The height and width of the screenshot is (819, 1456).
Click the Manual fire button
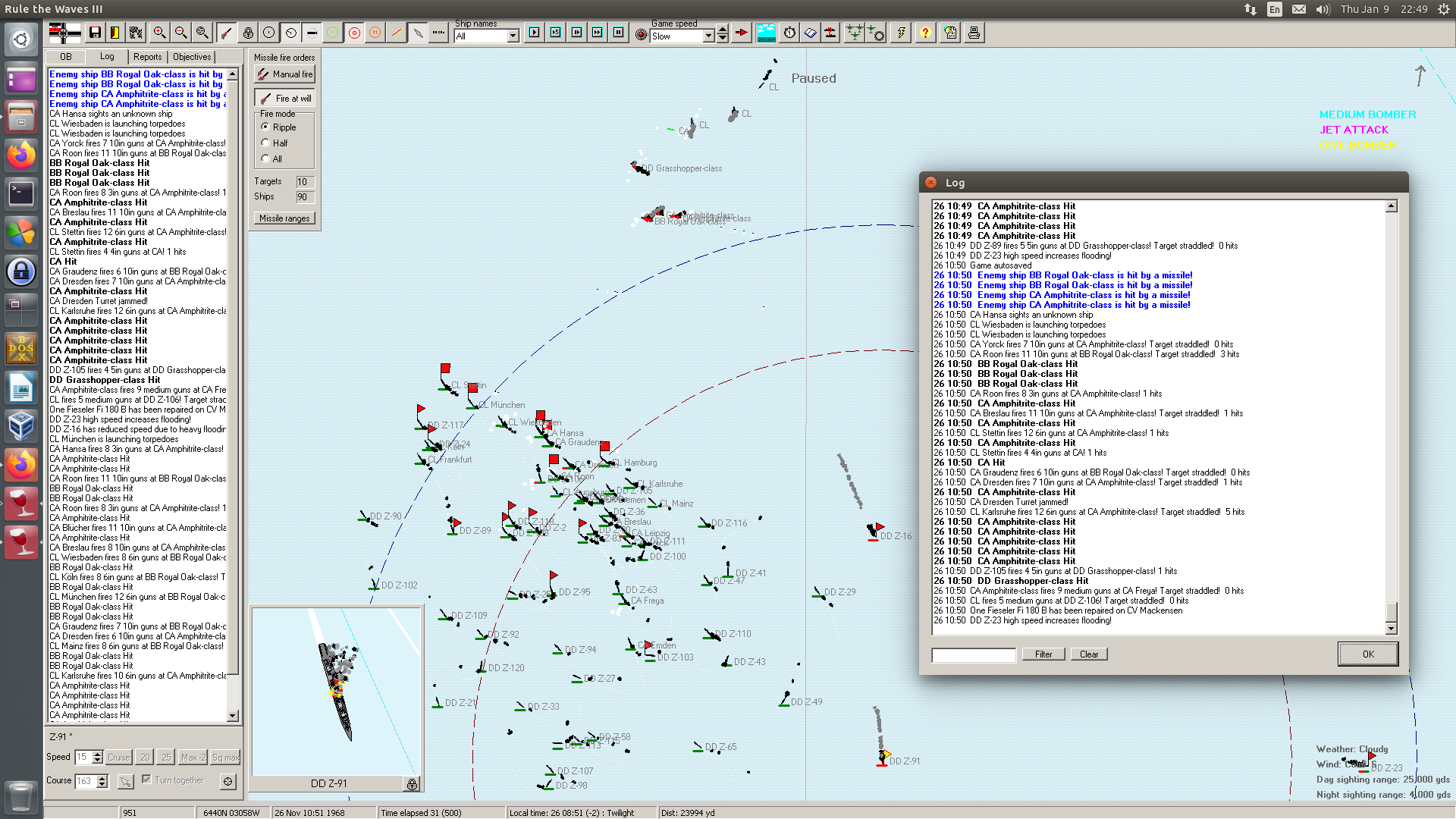coord(284,74)
